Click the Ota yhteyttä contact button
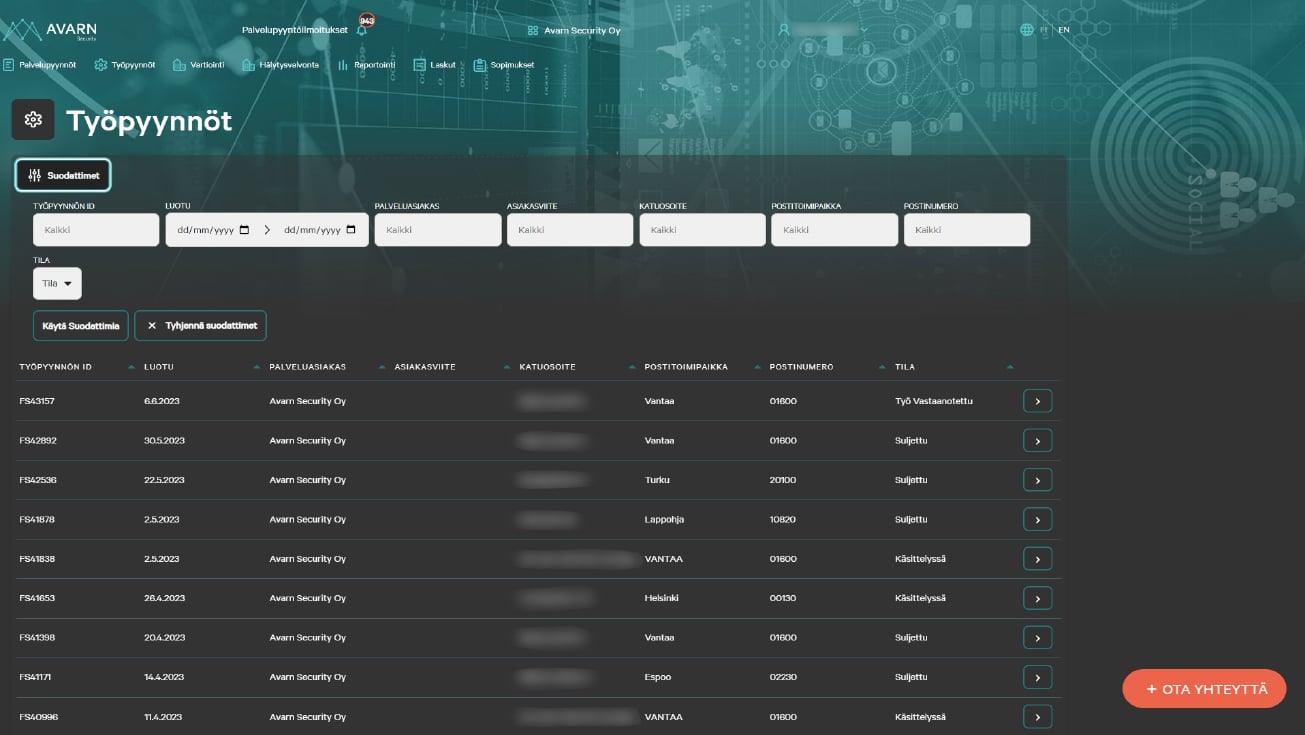The image size is (1305, 735). (1204, 689)
